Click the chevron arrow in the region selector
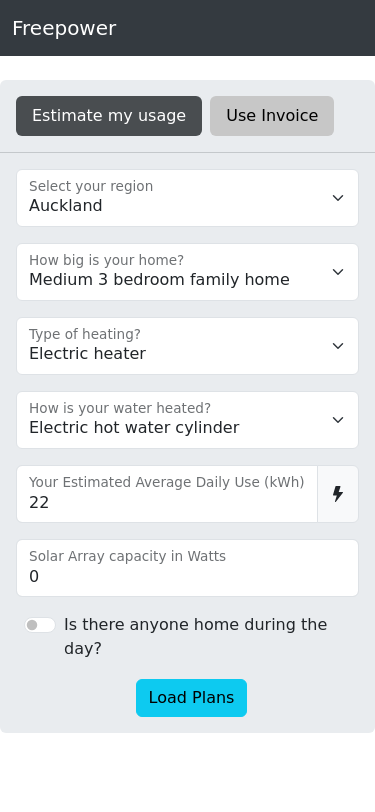 tap(338, 198)
